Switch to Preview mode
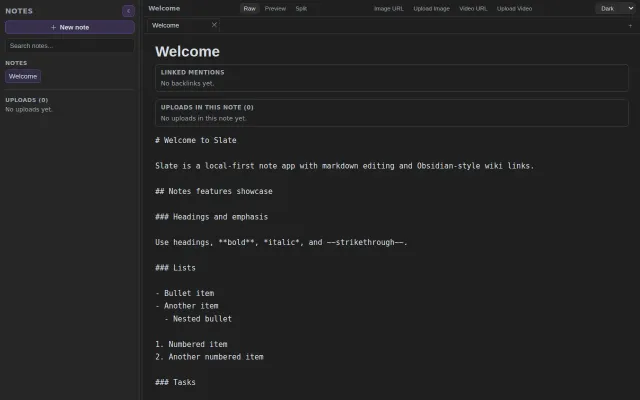 pos(275,9)
